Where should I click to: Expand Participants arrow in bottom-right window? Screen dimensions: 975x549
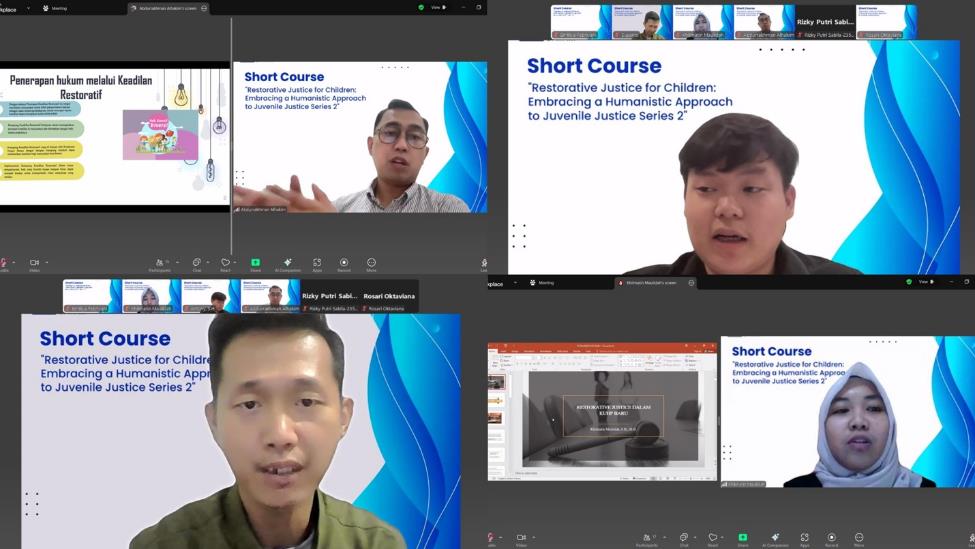665,537
